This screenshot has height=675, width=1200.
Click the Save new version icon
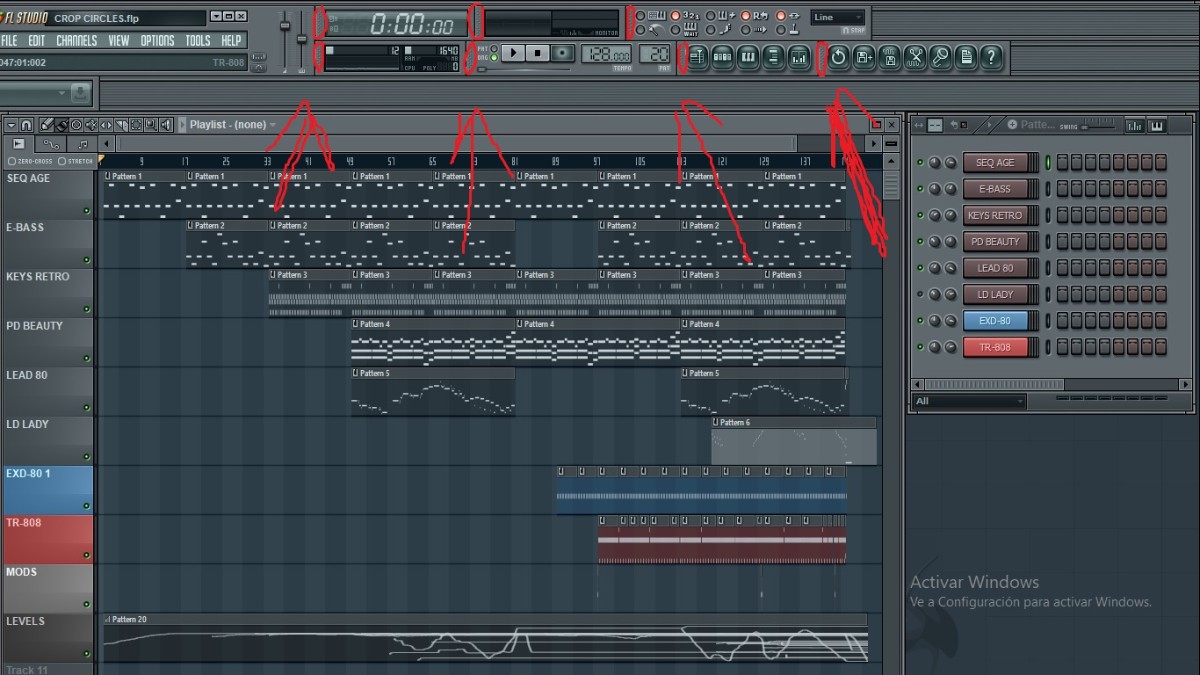point(864,58)
